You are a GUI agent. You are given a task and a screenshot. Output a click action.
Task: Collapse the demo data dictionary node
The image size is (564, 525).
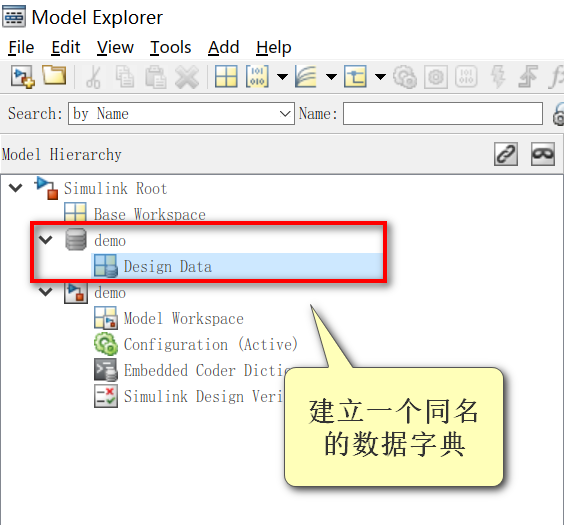click(46, 239)
